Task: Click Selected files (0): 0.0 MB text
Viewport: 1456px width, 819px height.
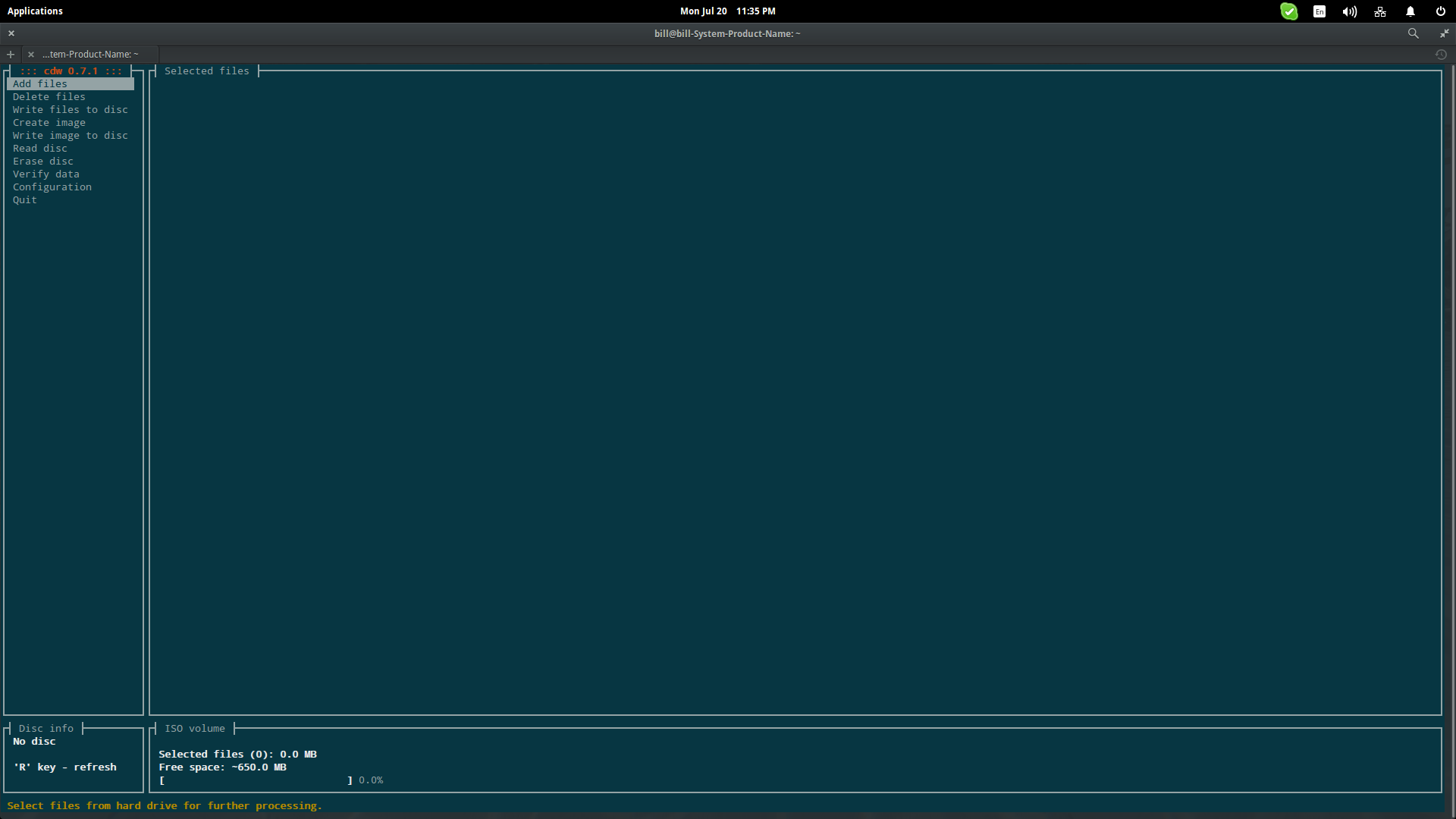Action: 238,755
